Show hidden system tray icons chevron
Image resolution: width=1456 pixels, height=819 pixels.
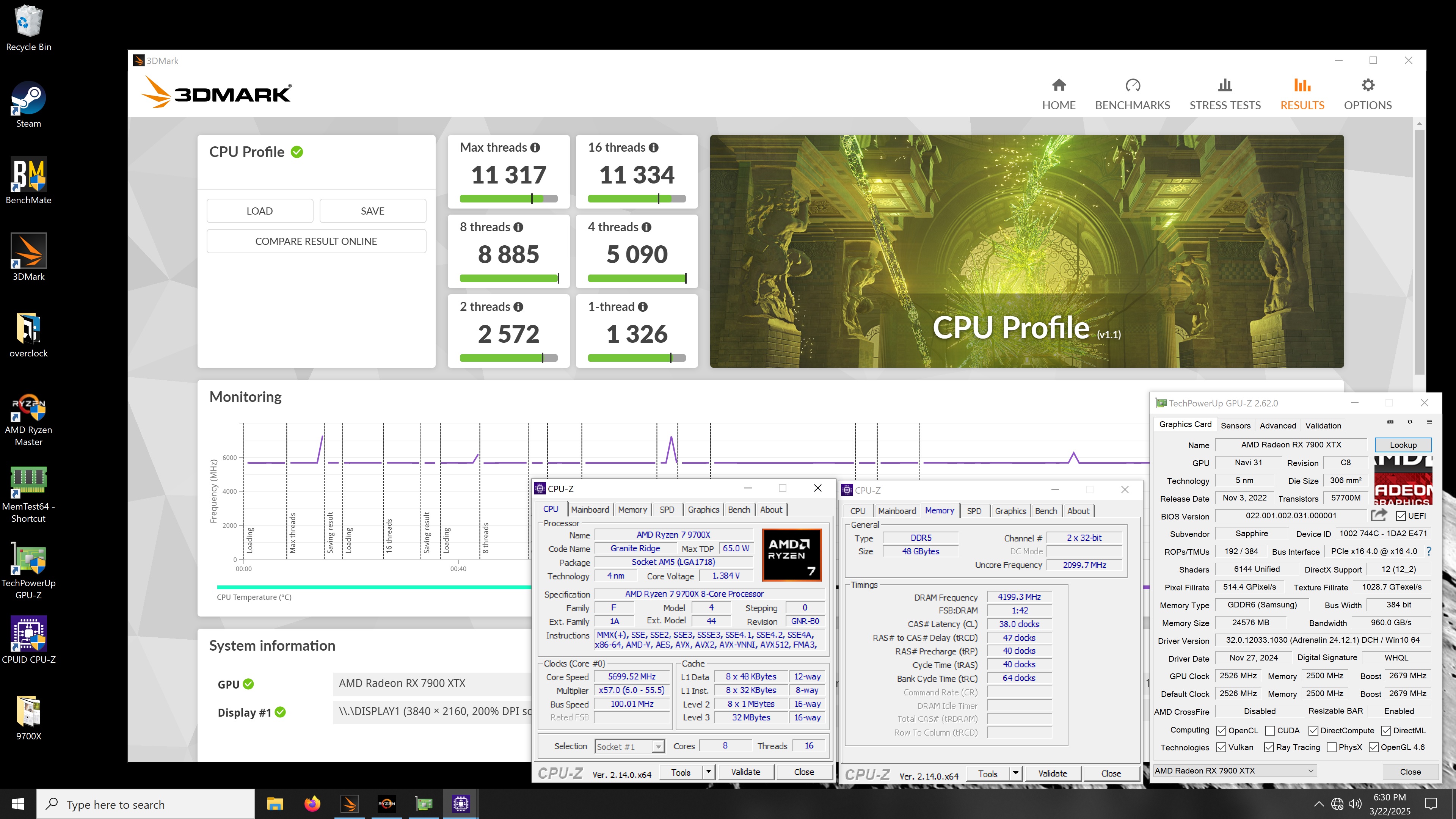click(1319, 804)
